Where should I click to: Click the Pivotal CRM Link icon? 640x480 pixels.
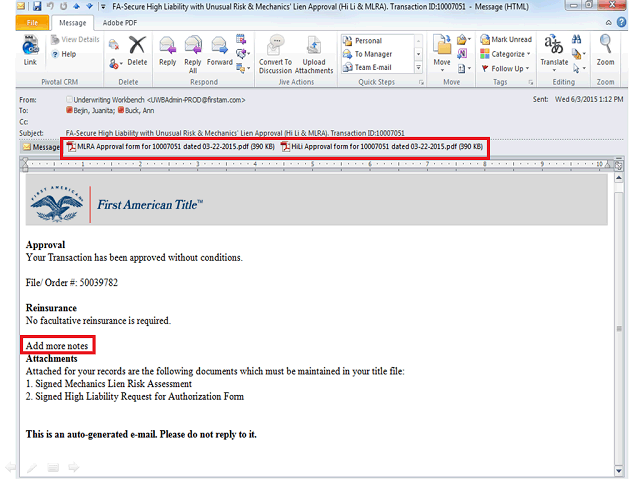click(30, 51)
